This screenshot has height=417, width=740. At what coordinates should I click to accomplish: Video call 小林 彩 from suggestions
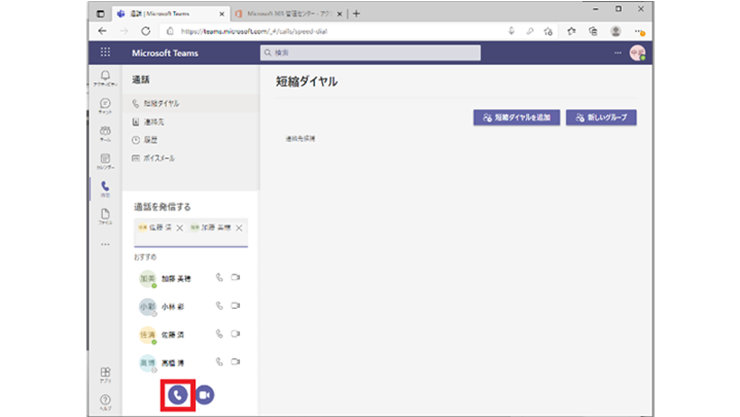[235, 306]
